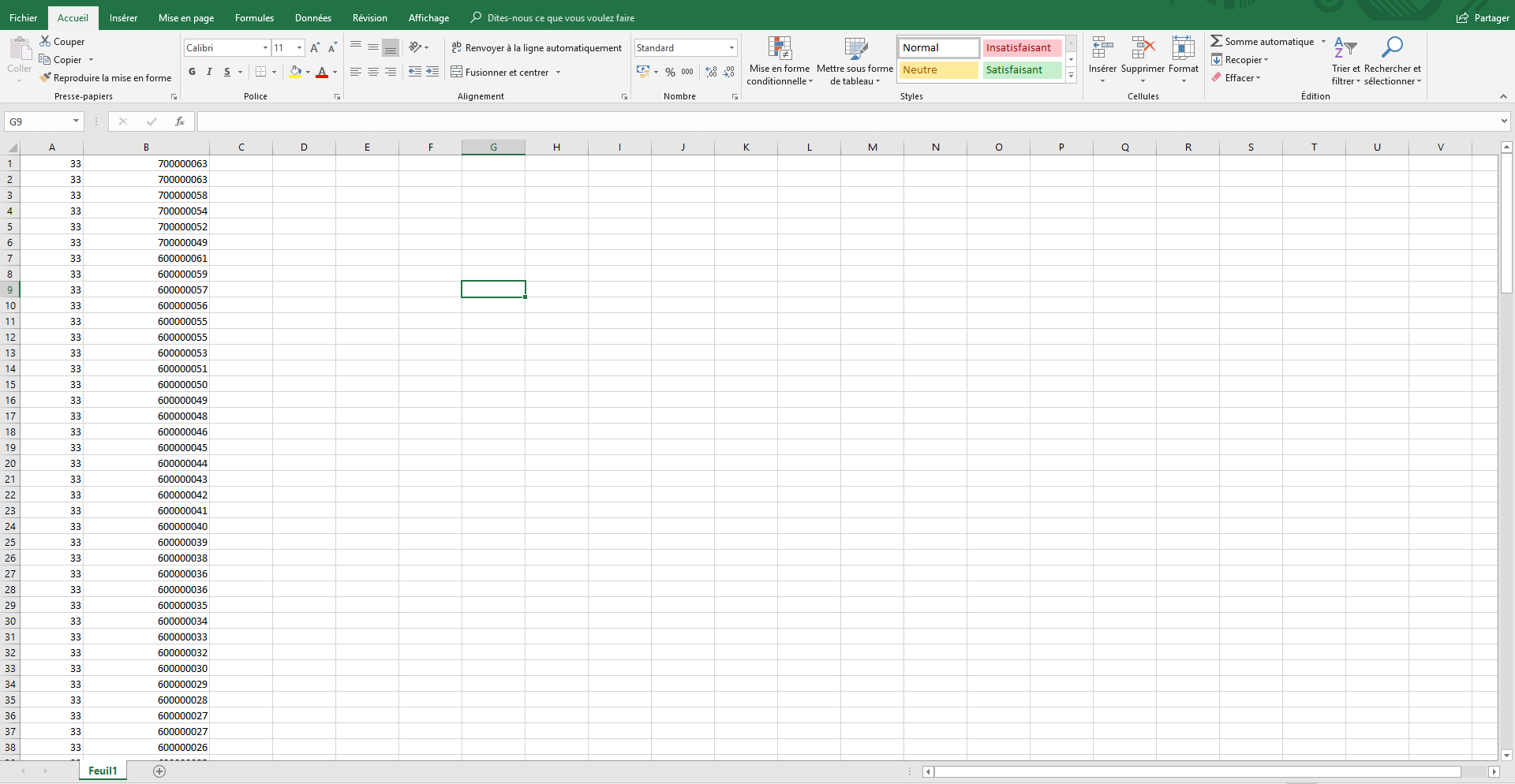The width and height of the screenshot is (1515, 784).
Task: Open the Fichier tab
Action: click(x=24, y=17)
